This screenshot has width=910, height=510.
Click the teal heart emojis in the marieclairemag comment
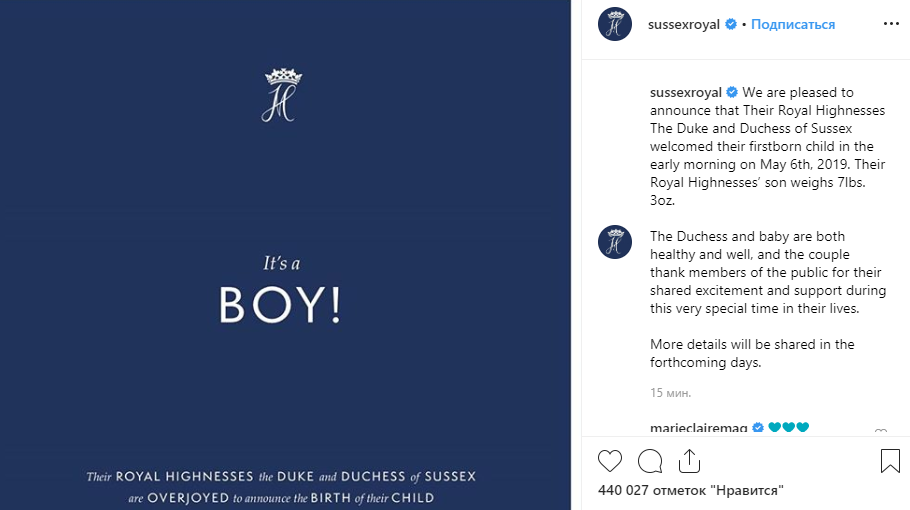point(788,429)
